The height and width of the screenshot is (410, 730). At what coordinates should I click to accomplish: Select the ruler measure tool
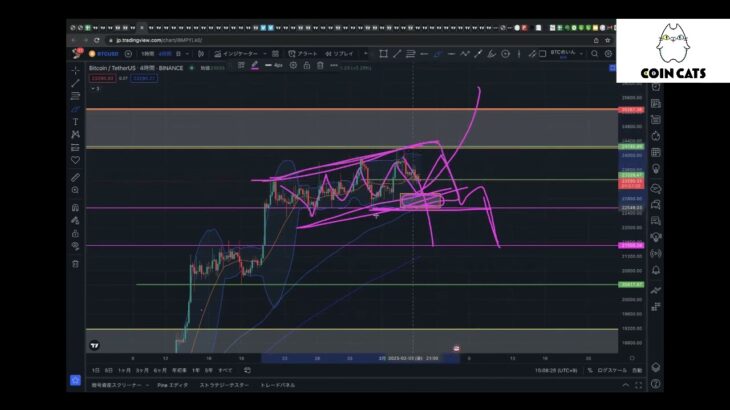point(75,177)
